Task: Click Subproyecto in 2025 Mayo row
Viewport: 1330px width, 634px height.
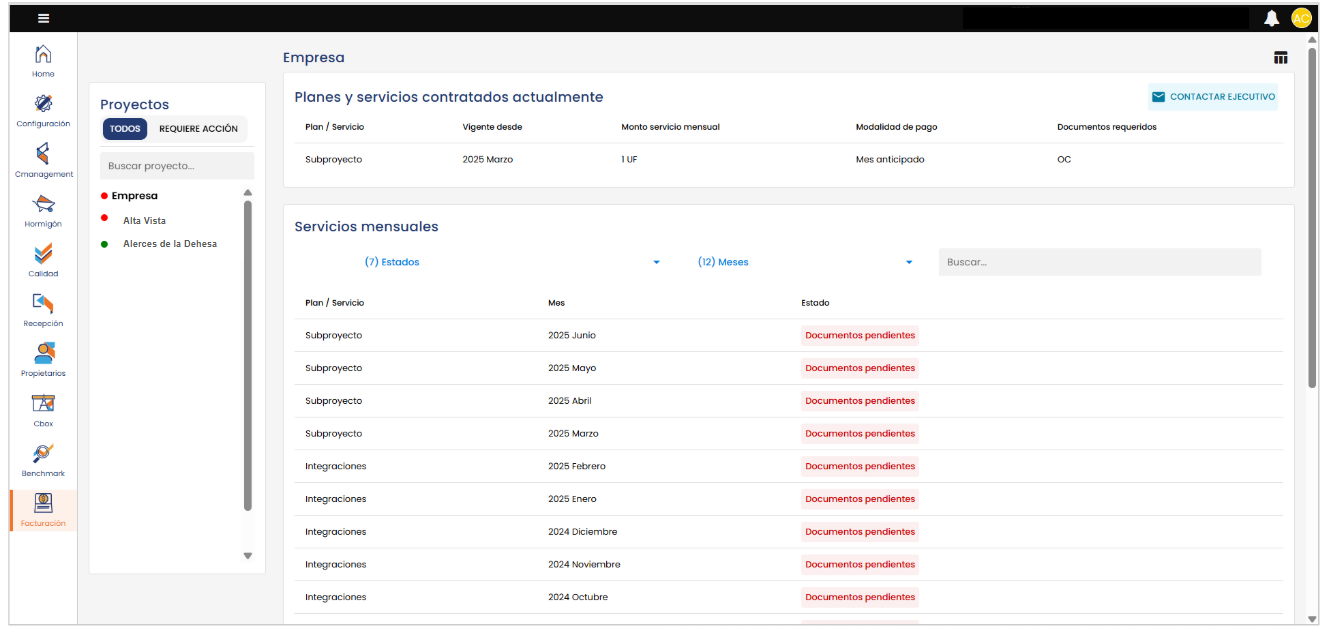Action: pos(334,368)
